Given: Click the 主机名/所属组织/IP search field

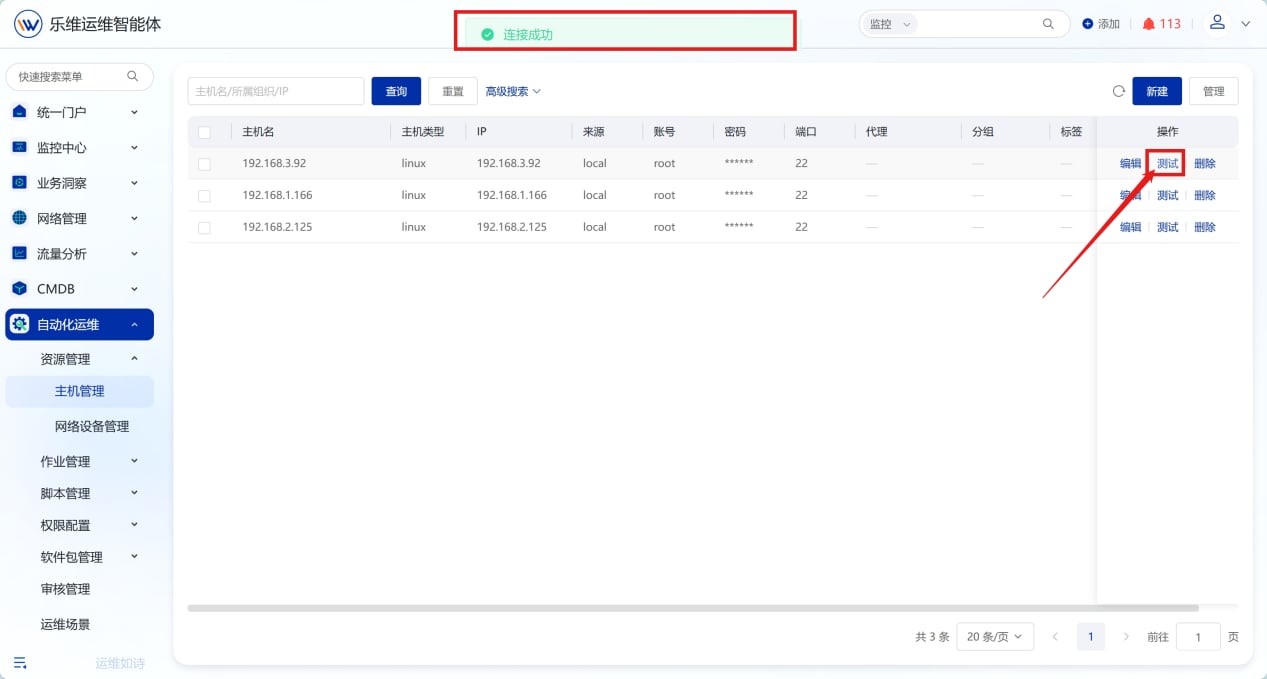Looking at the screenshot, I should click(x=276, y=91).
